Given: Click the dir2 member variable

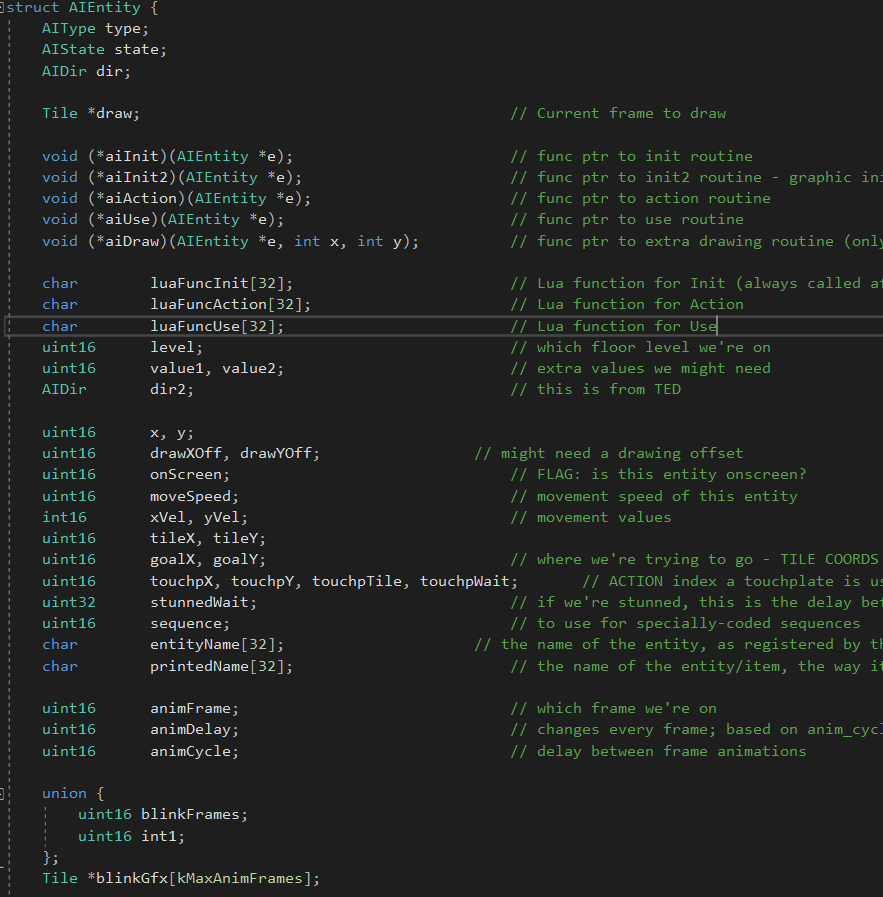Looking at the screenshot, I should [x=168, y=390].
